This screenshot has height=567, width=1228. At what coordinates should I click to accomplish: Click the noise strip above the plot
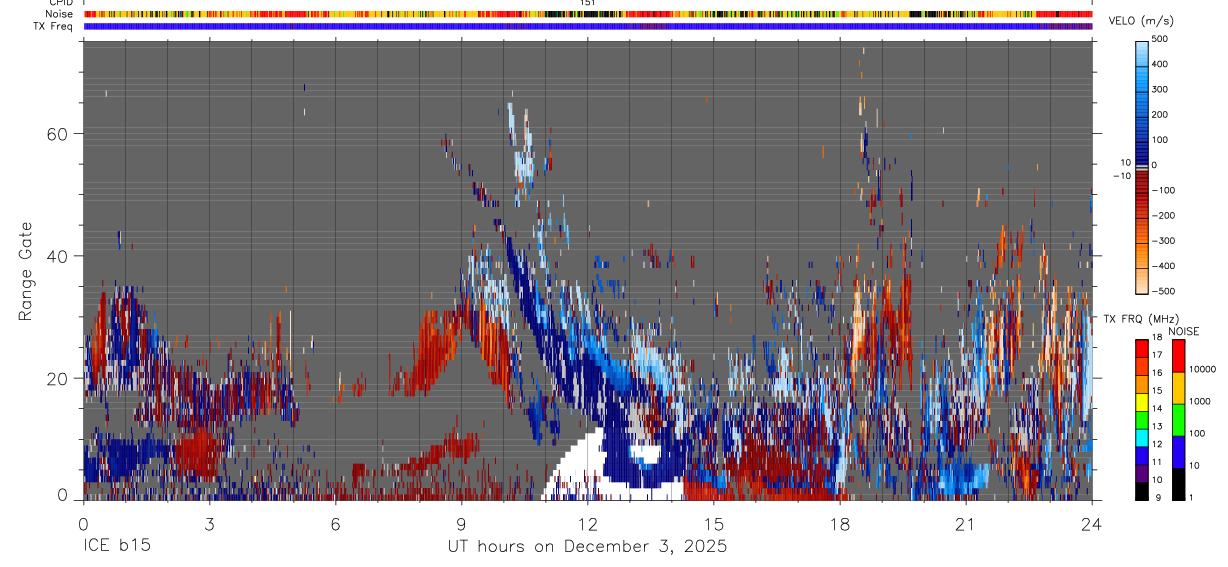point(587,14)
